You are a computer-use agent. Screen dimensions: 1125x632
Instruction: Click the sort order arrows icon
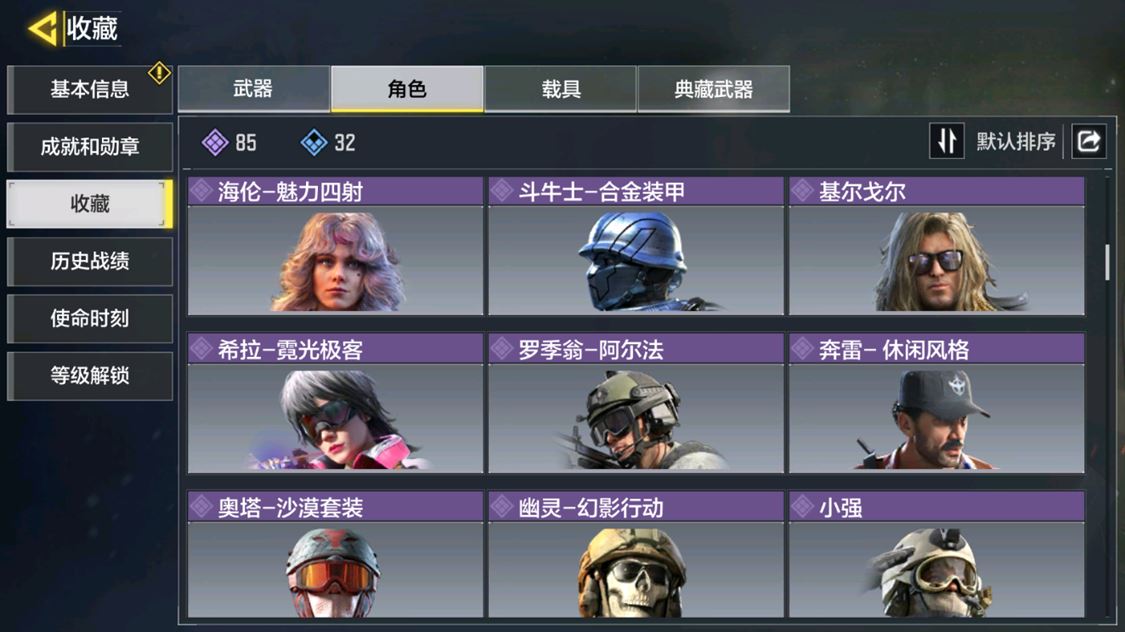coord(947,141)
